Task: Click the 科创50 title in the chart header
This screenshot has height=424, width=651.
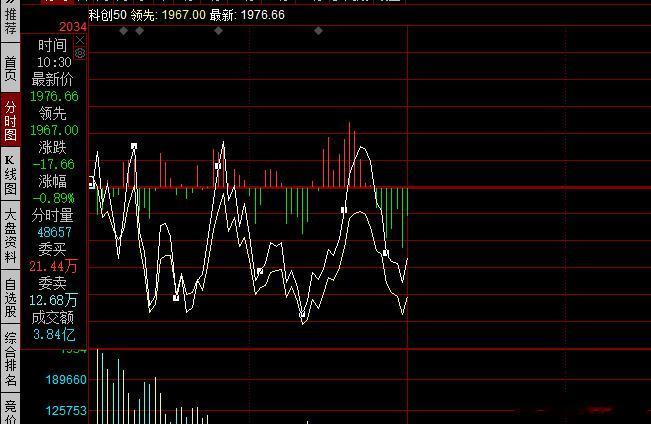Action: 108,15
